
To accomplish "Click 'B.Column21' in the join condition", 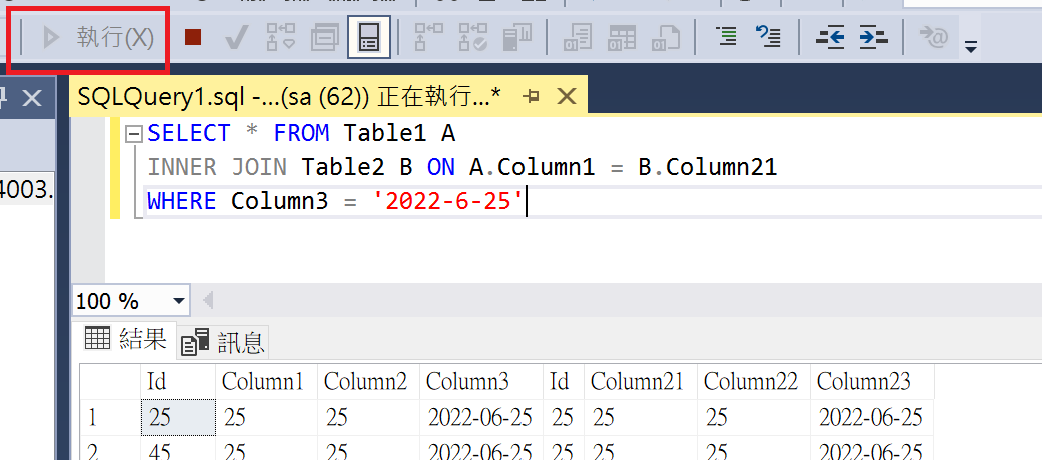I will point(708,168).
